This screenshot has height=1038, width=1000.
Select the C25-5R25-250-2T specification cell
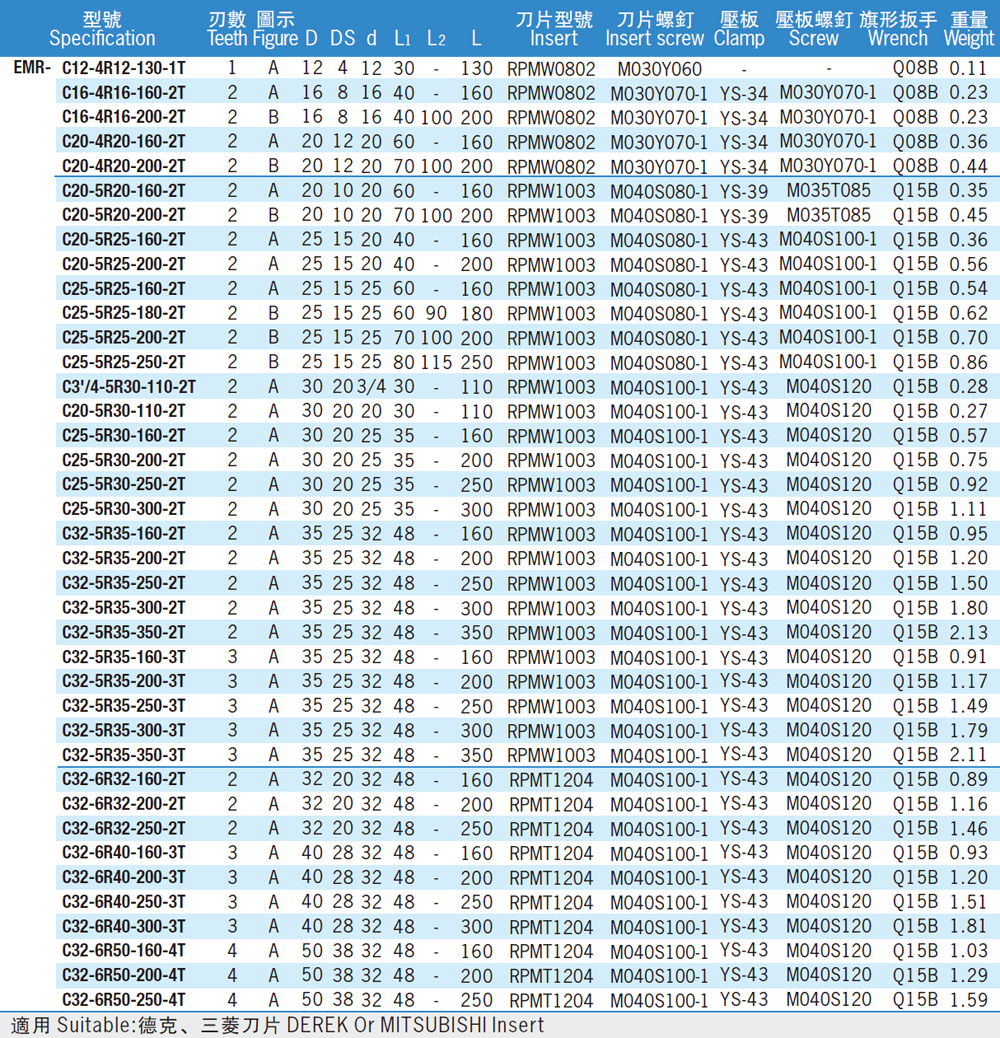(x=123, y=362)
